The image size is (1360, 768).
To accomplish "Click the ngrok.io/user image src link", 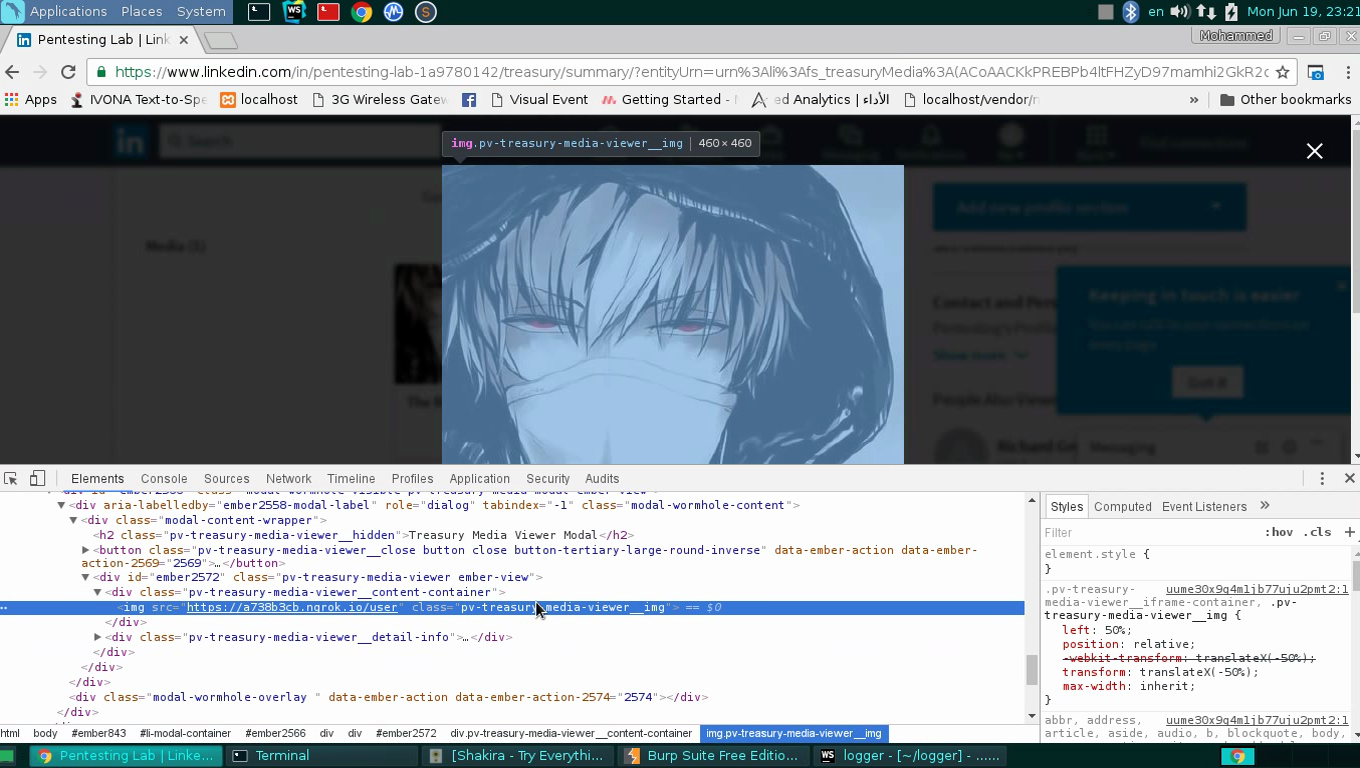I will (292, 607).
